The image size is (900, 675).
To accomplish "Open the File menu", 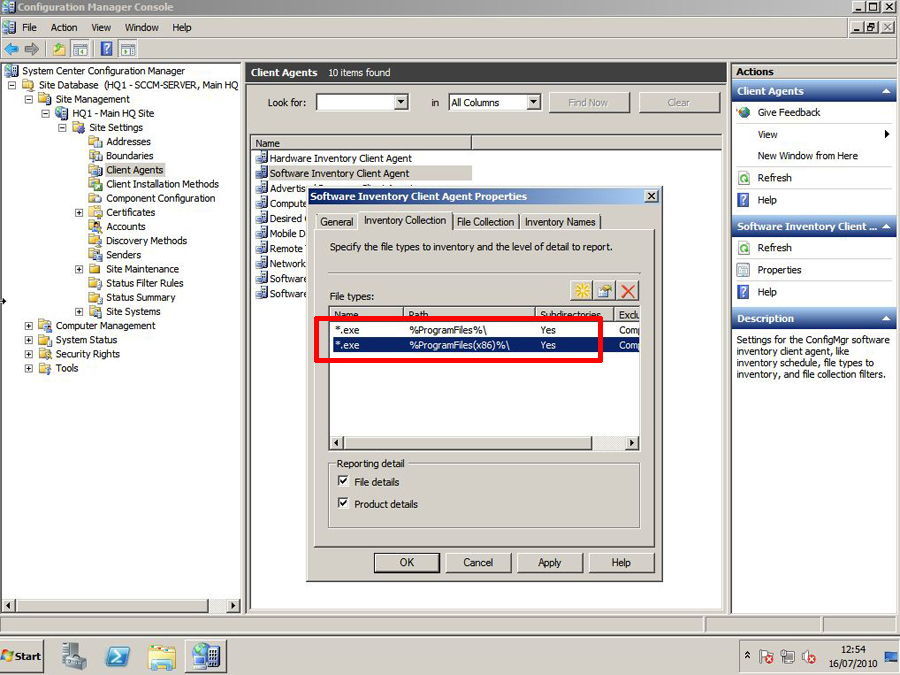I will pyautogui.click(x=29, y=28).
